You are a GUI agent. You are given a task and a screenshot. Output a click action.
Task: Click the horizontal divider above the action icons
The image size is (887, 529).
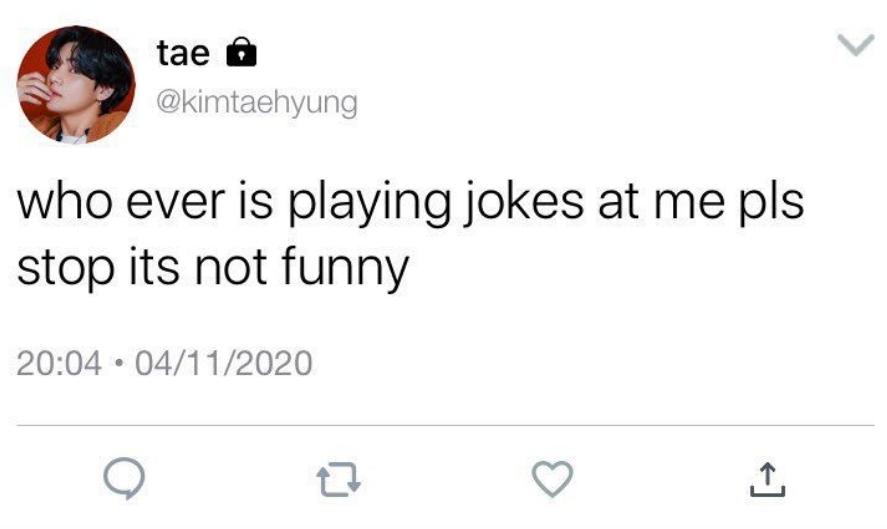(443, 426)
